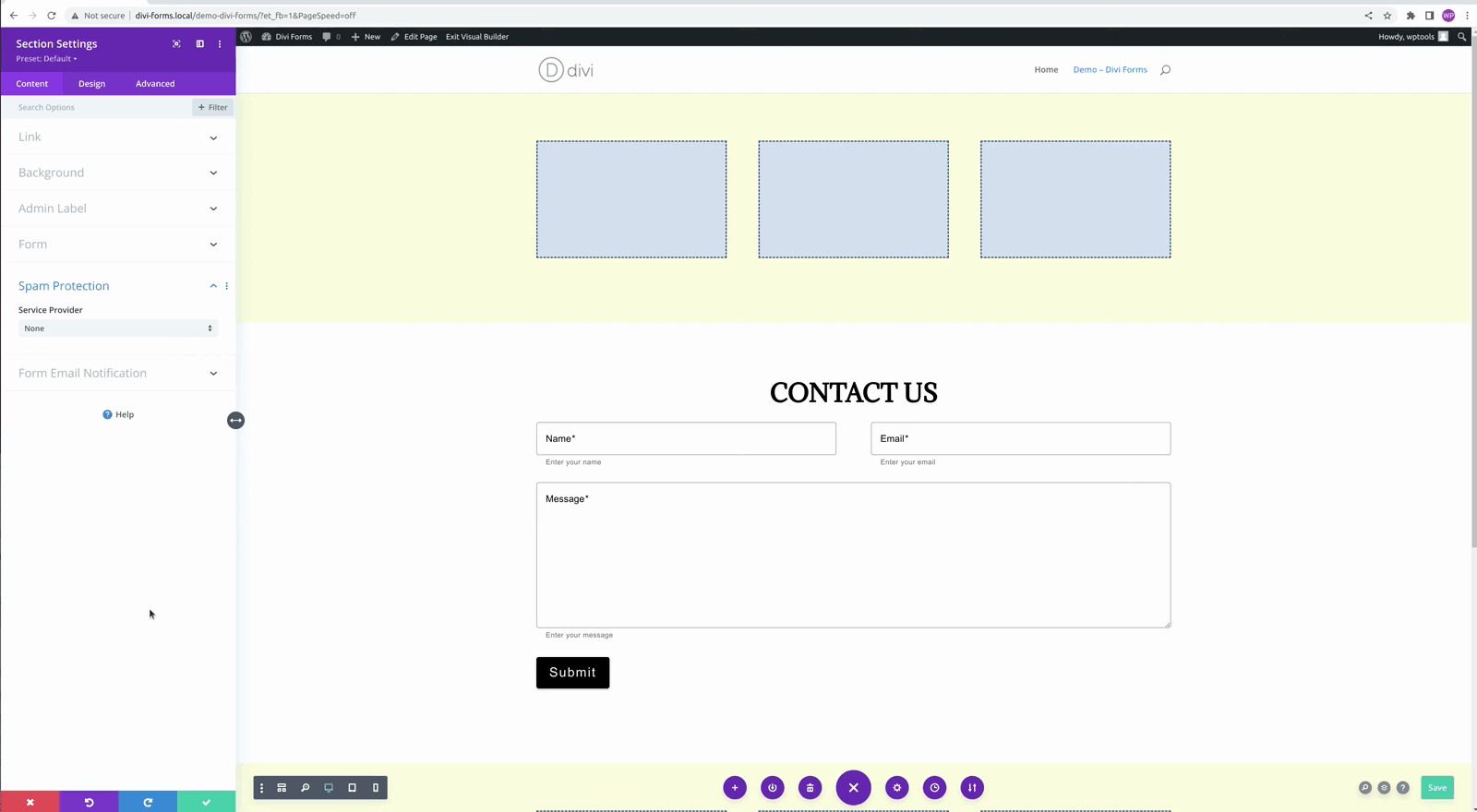Select tablet view icon

pos(352,788)
